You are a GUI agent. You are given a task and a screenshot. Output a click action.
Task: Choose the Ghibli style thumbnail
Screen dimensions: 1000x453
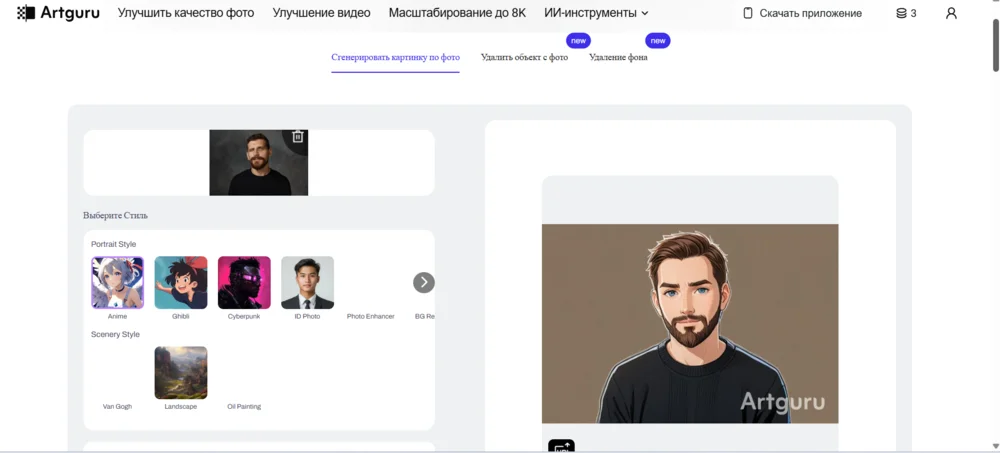(x=181, y=283)
